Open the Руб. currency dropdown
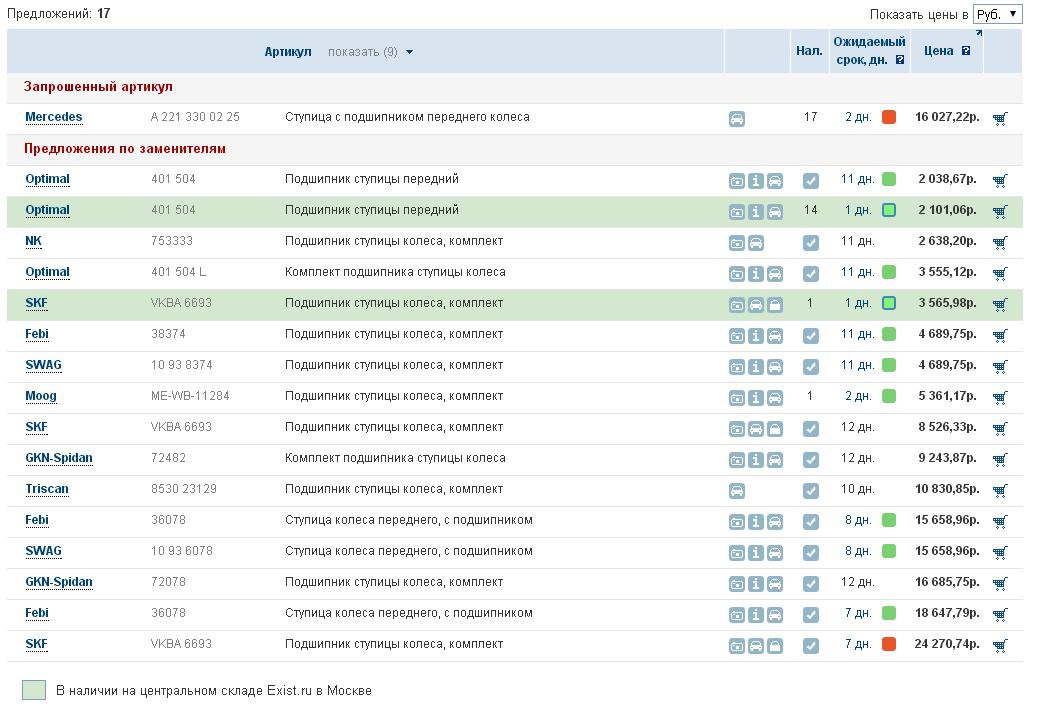This screenshot has height=716, width=1042. (x=997, y=14)
